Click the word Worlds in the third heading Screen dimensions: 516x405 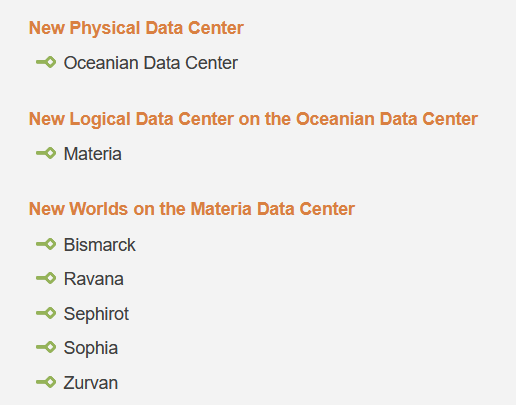click(99, 209)
